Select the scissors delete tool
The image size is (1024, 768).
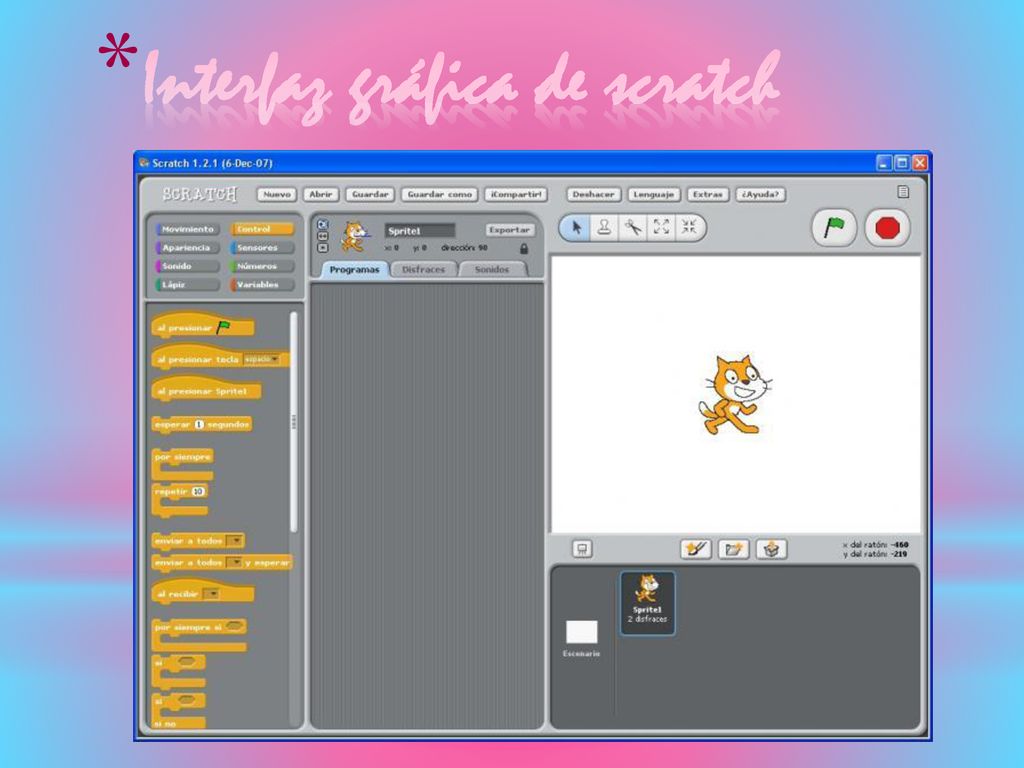click(x=633, y=227)
